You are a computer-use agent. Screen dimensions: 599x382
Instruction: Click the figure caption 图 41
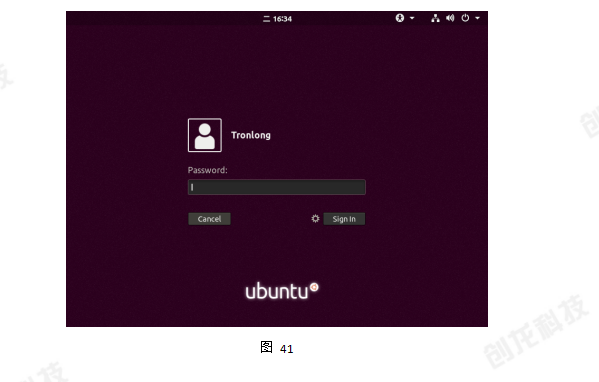click(277, 348)
